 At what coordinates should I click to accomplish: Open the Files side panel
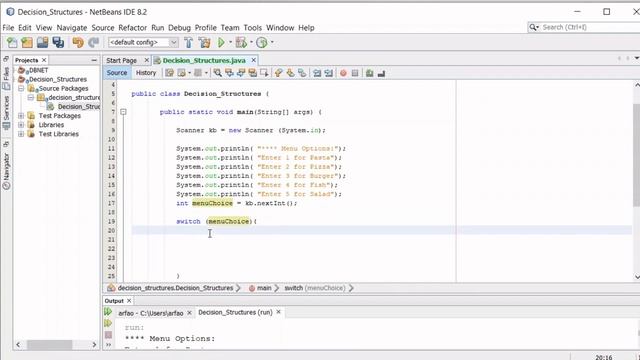click(x=6, y=78)
